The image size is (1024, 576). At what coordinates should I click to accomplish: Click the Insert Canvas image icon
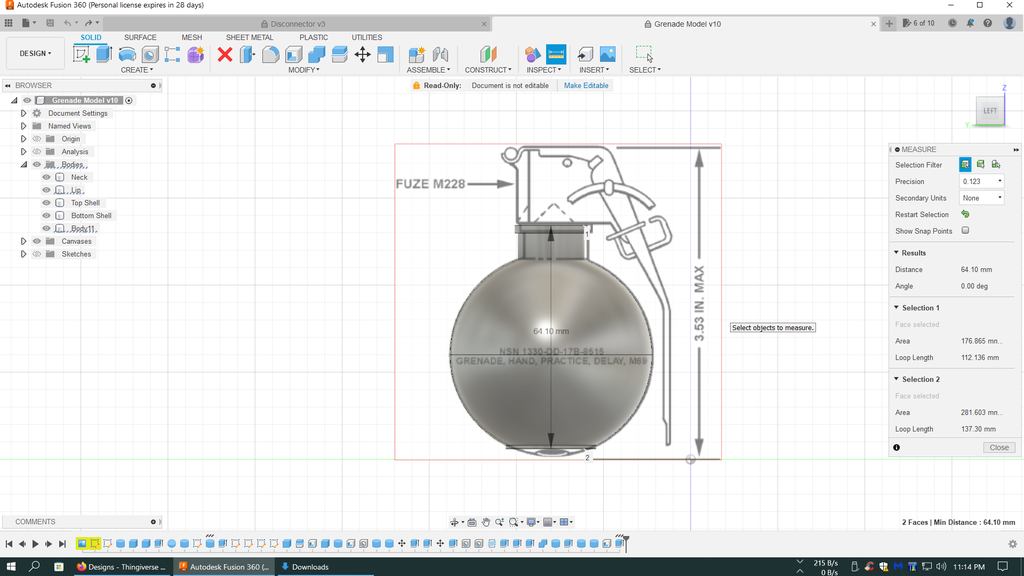click(607, 54)
